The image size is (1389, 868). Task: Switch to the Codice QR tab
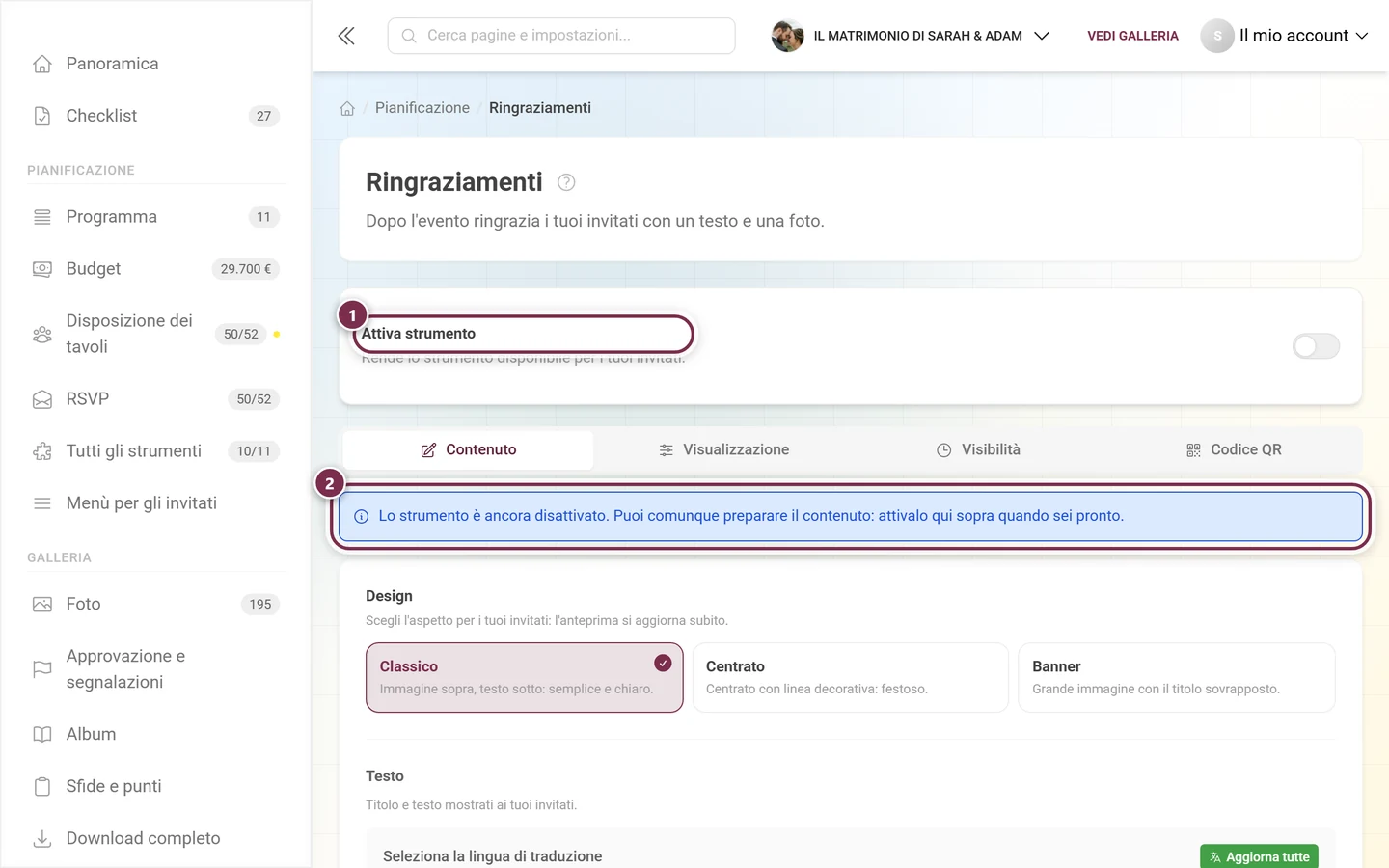[1234, 450]
